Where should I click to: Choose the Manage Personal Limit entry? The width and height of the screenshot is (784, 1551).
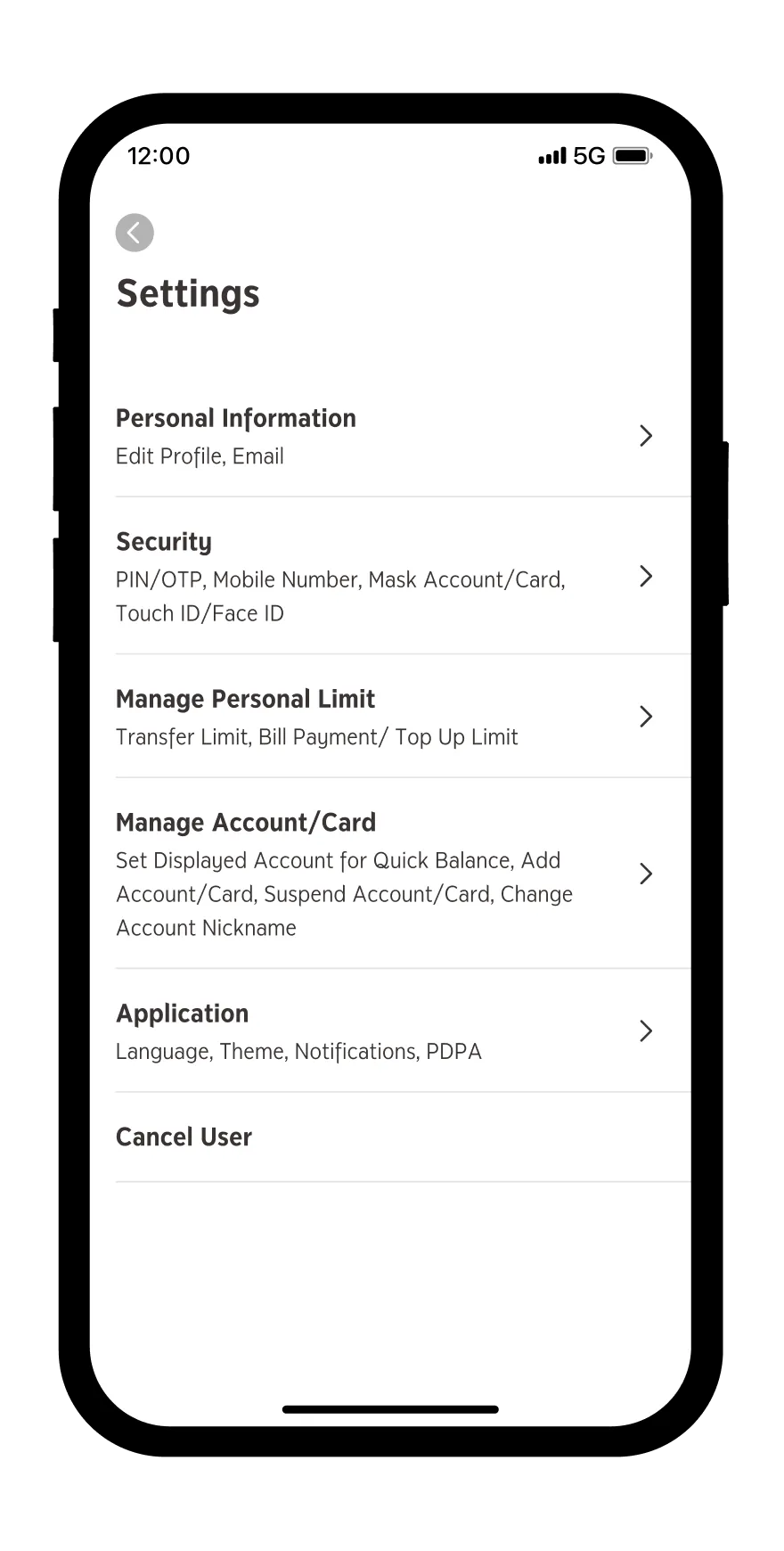point(245,699)
